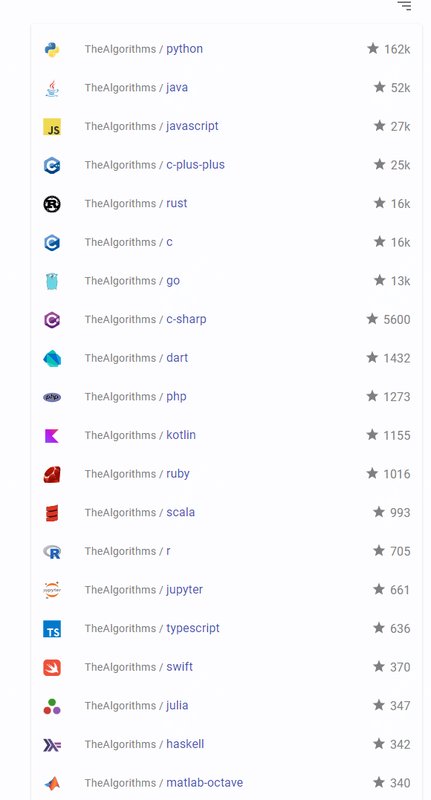Click the Swift bird logo icon
This screenshot has height=800, width=431.
pos(52,667)
